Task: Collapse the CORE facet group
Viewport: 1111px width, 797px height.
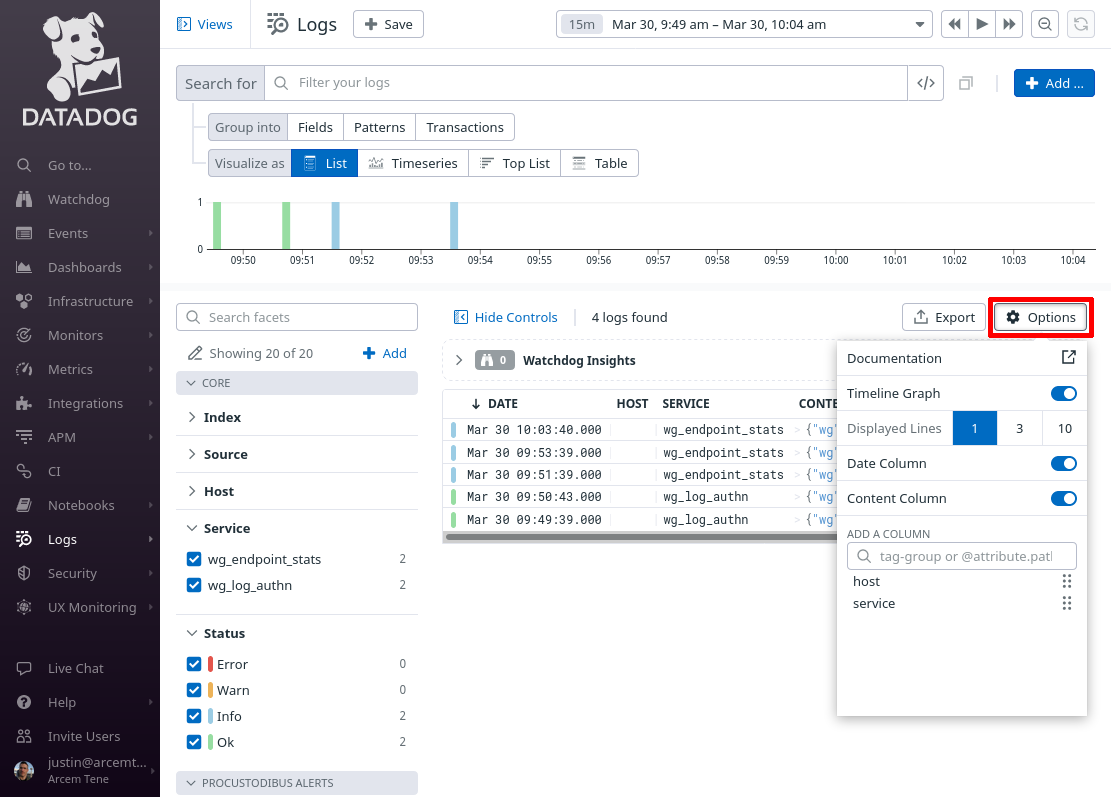Action: [297, 383]
